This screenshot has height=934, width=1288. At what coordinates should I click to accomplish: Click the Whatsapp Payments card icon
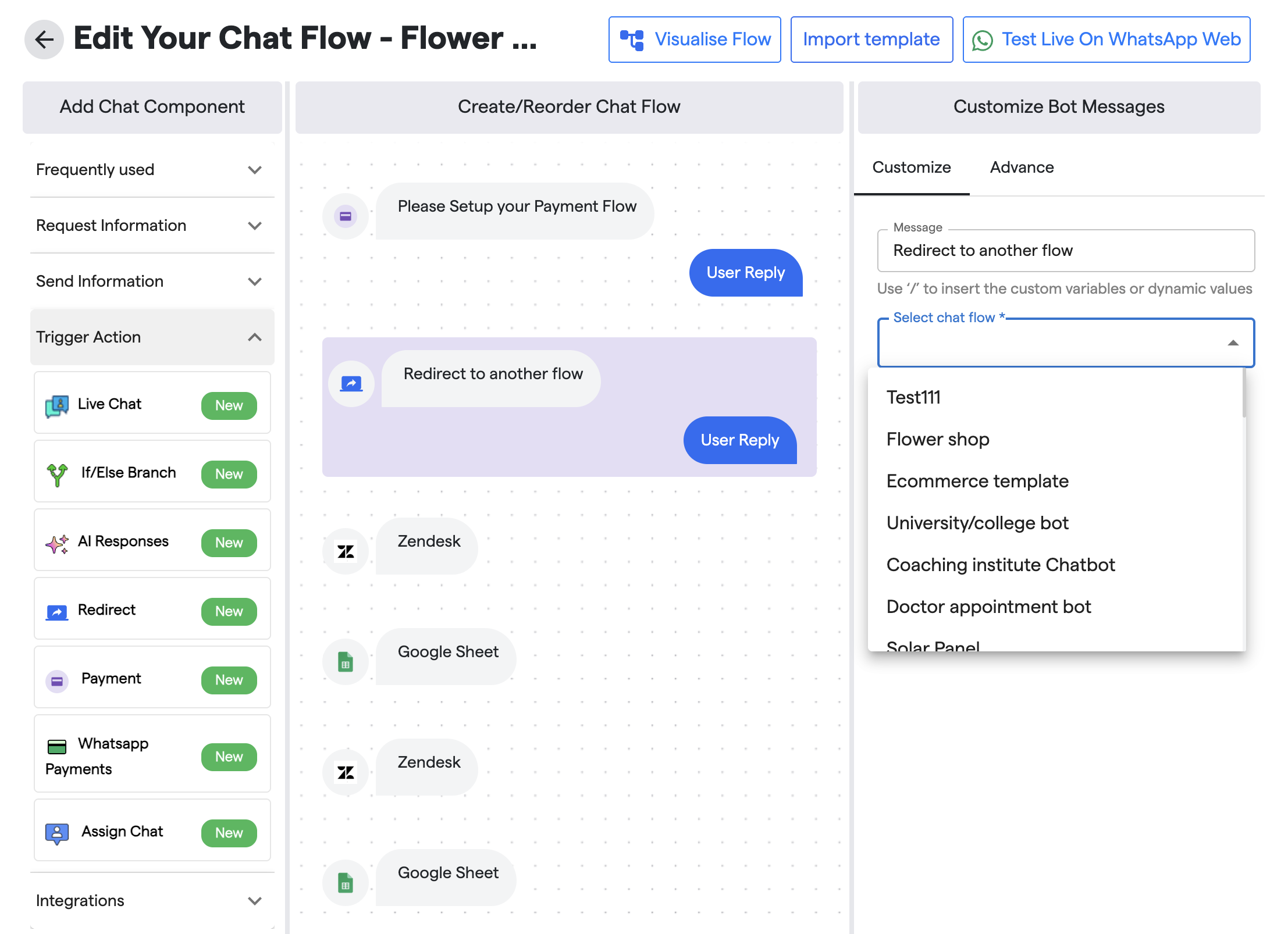57,746
